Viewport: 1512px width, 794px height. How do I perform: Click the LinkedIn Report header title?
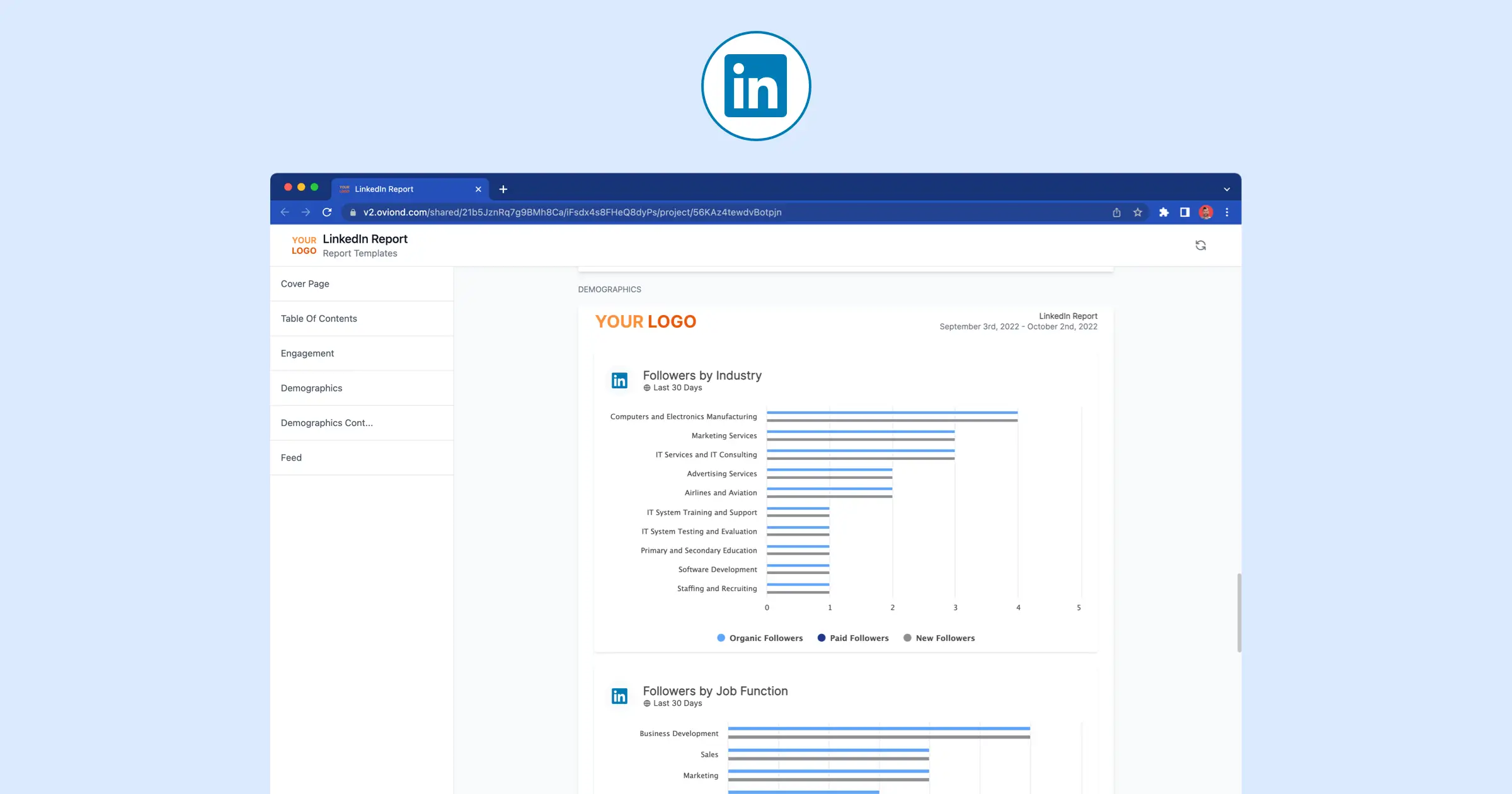coord(365,239)
